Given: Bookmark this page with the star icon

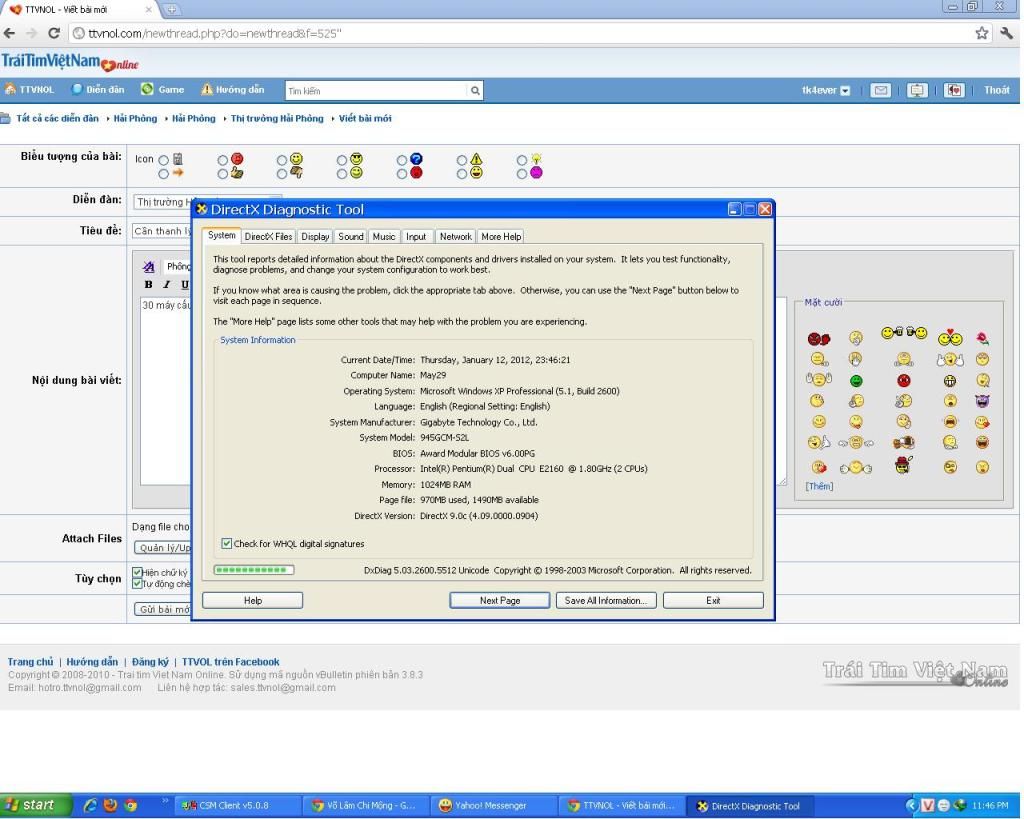Looking at the screenshot, I should [982, 33].
